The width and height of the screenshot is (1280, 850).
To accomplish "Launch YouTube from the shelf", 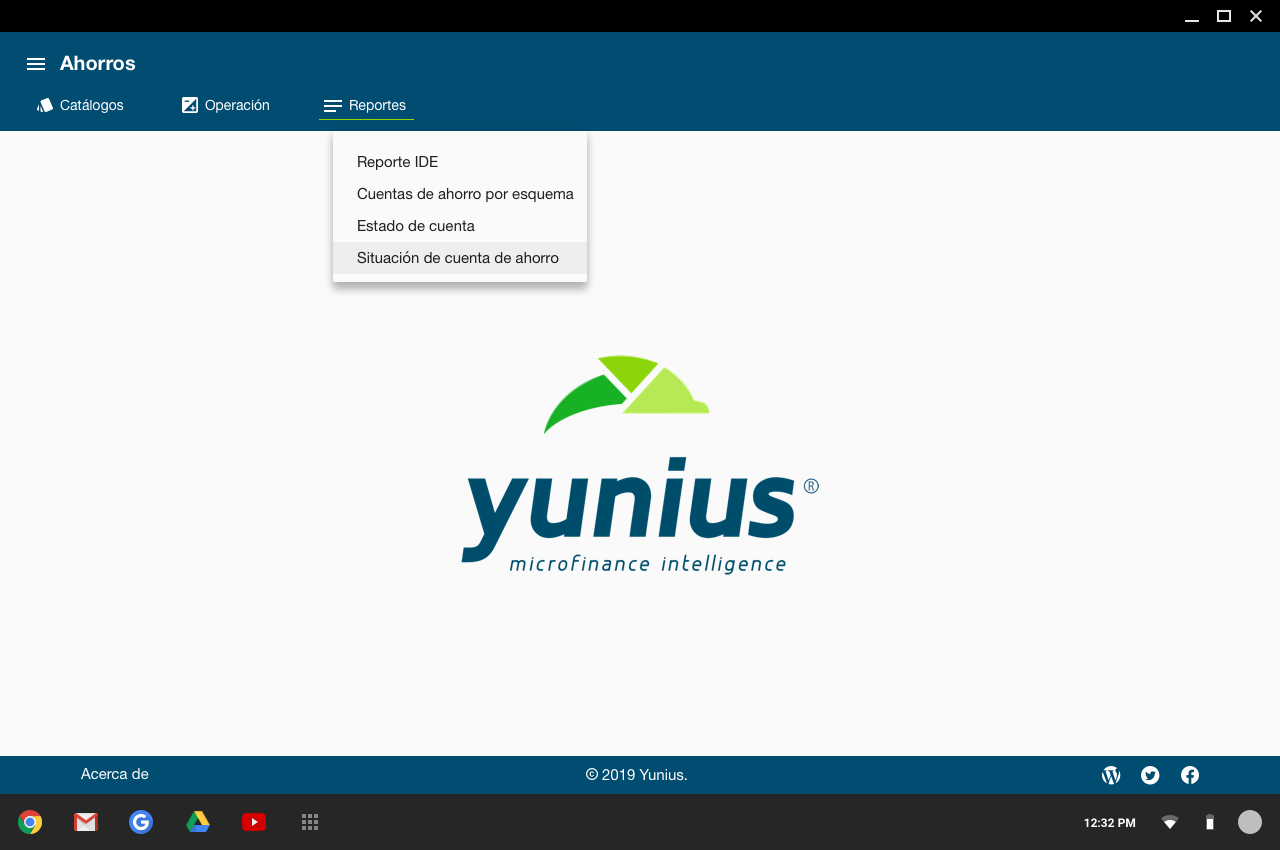I will tap(254, 822).
